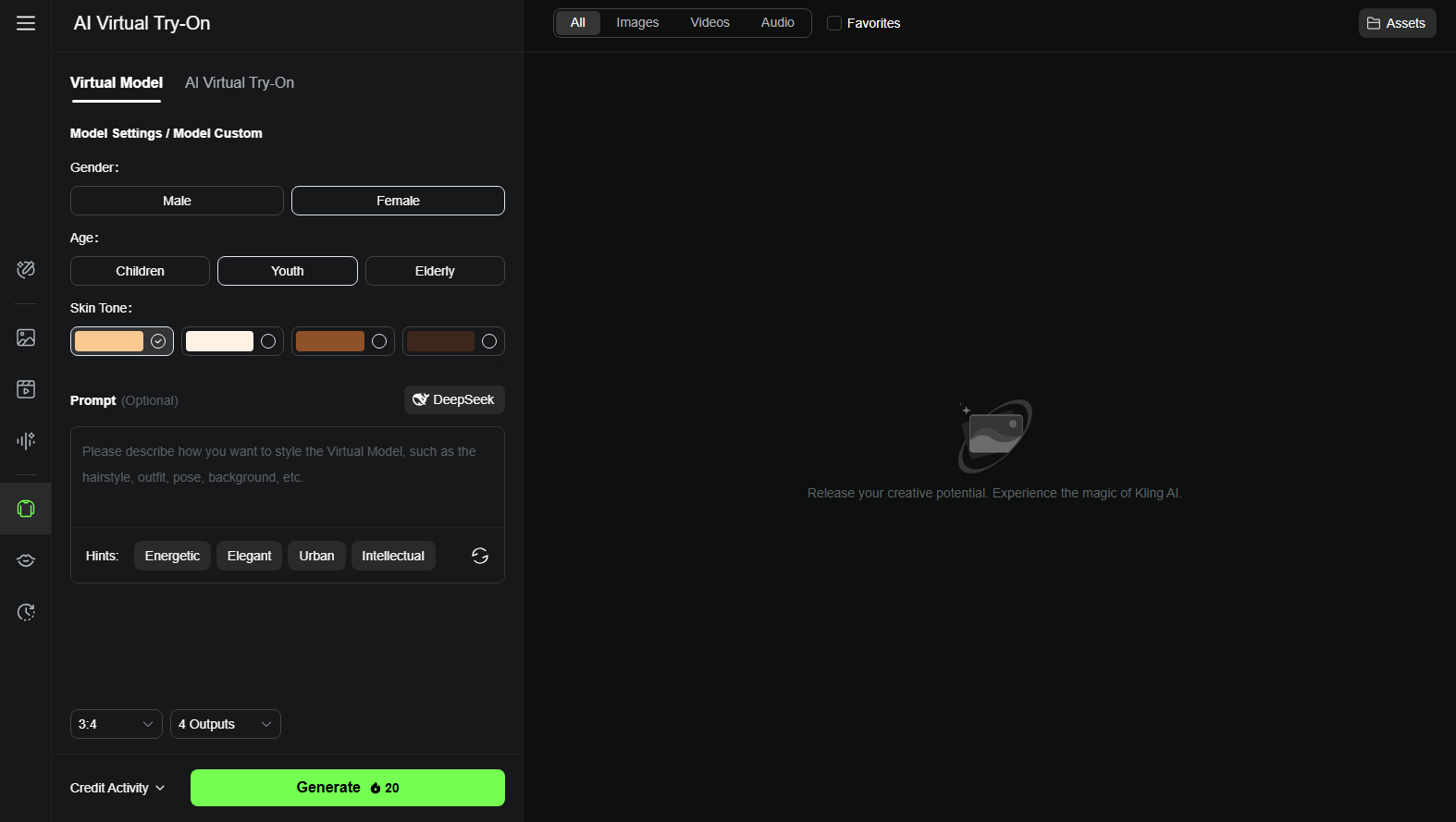
Task: Click into the Prompt text area
Action: 287,476
